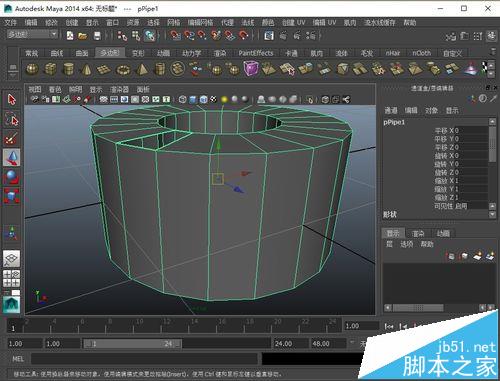500x381 pixels.
Task: Toggle wireframe cube display in viewport toolbar
Action: [182, 99]
